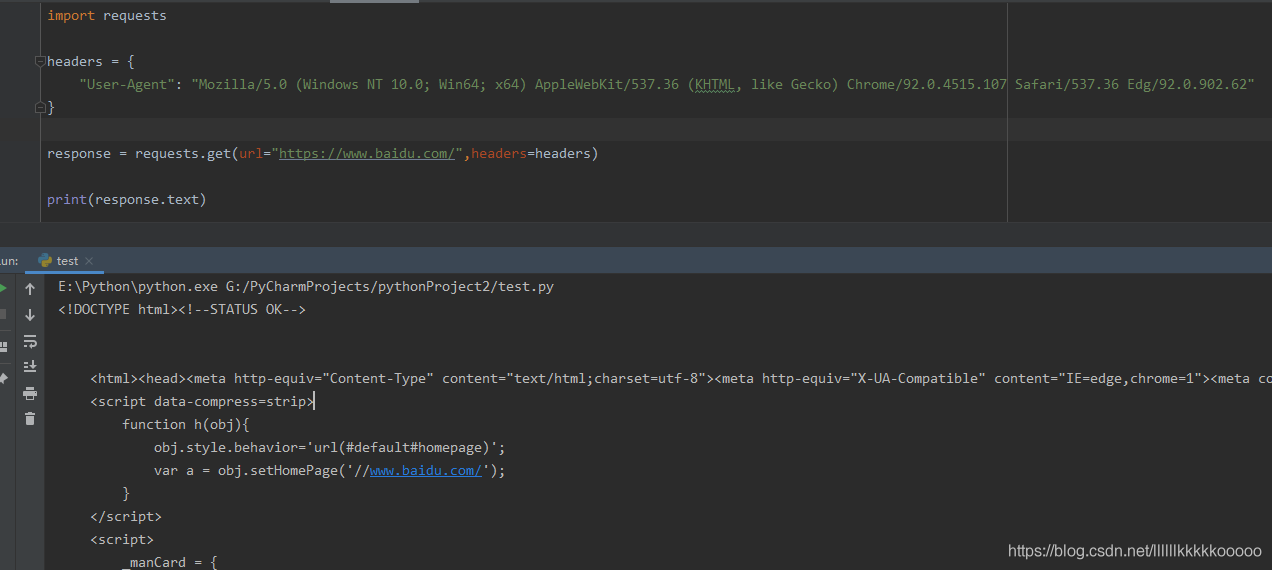This screenshot has width=1272, height=570.
Task: Click the green Rerun icon in Run panel
Action: (3, 289)
